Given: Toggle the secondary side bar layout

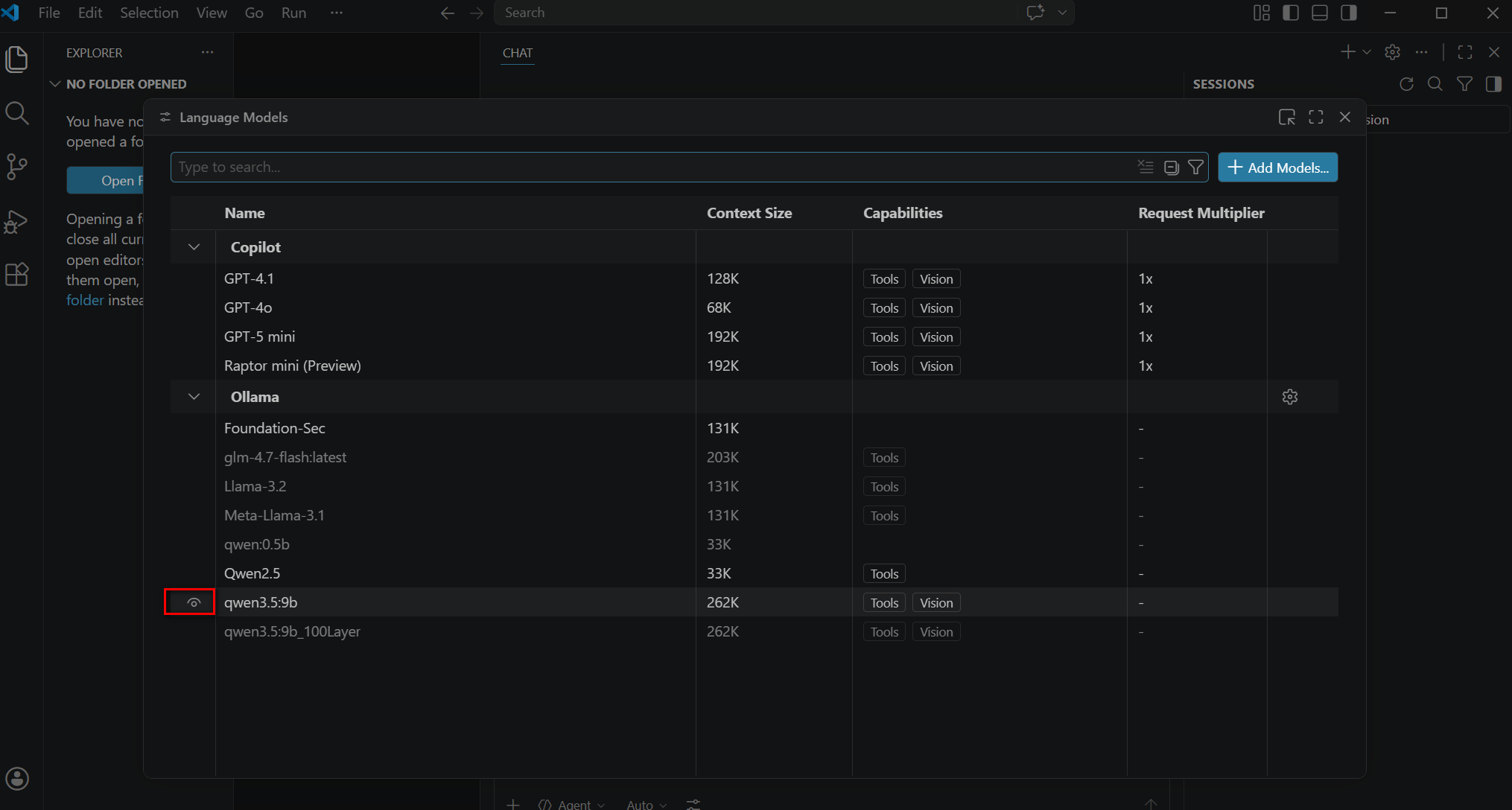Looking at the screenshot, I should coord(1348,13).
